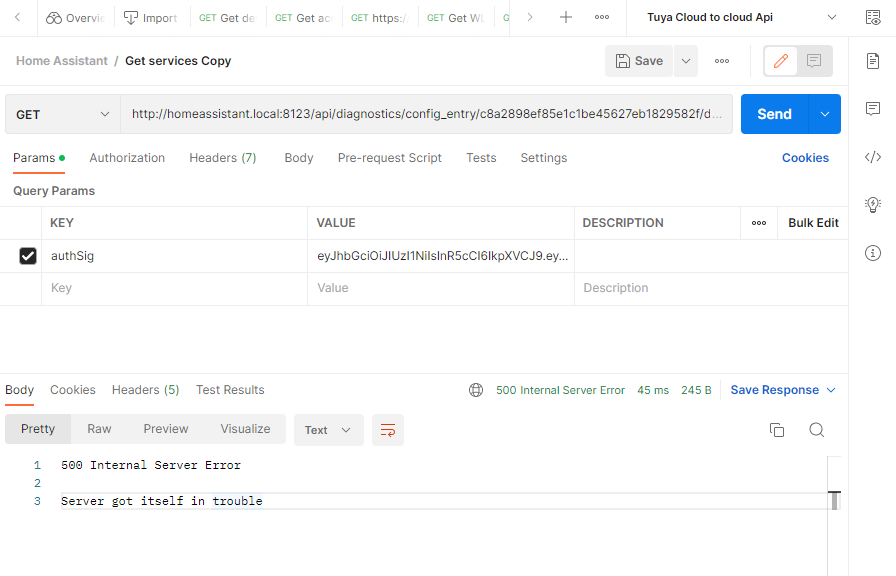Uncheck the authSig query parameter

(26, 255)
